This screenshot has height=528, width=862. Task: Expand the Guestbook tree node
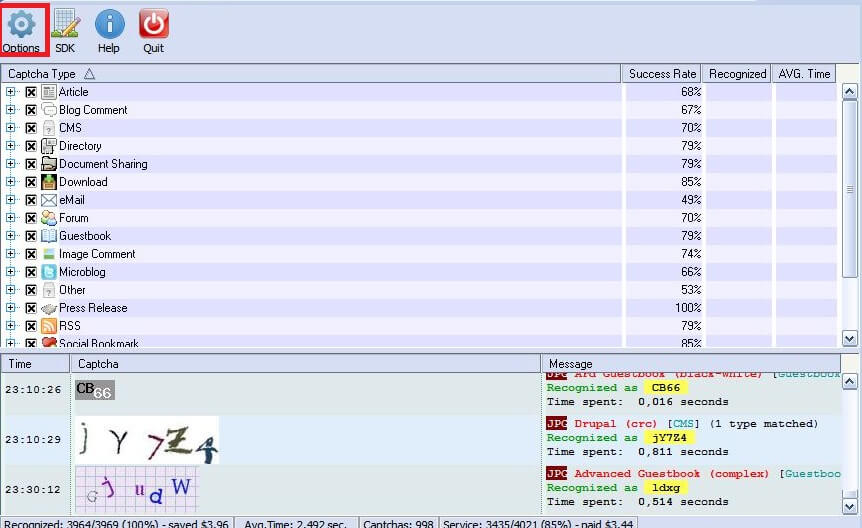coord(11,236)
